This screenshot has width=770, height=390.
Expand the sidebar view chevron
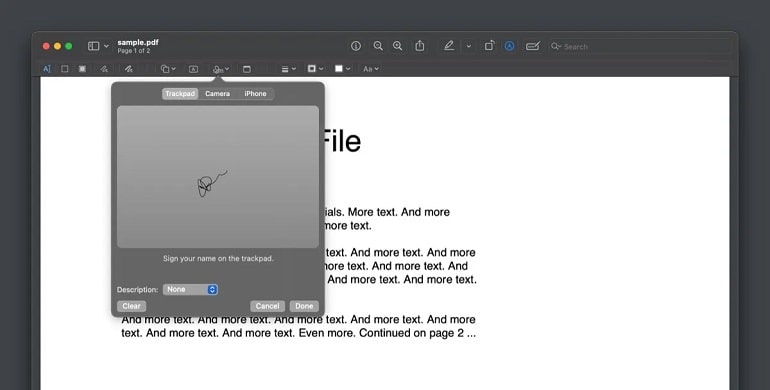click(106, 46)
